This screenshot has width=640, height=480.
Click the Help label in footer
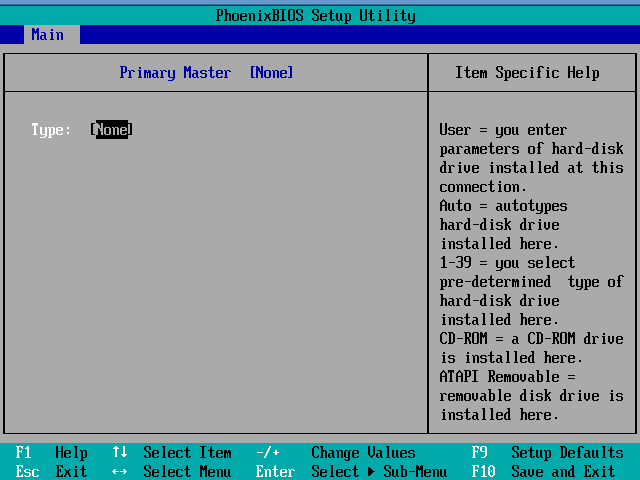71,453
